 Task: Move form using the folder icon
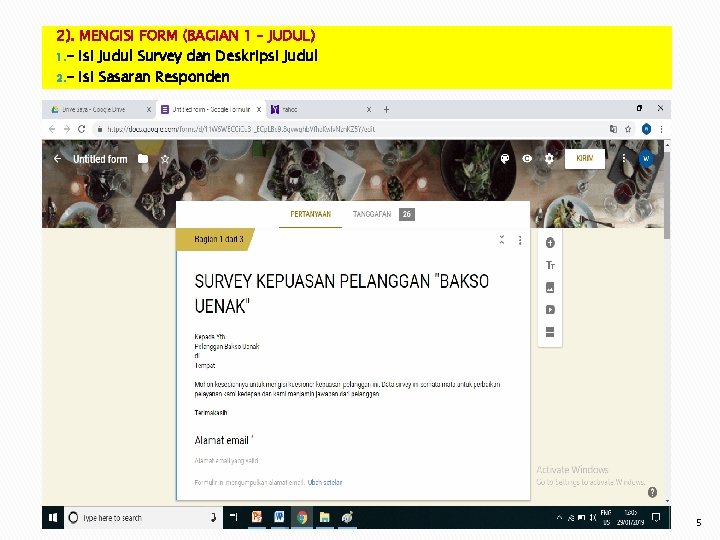coord(143,159)
